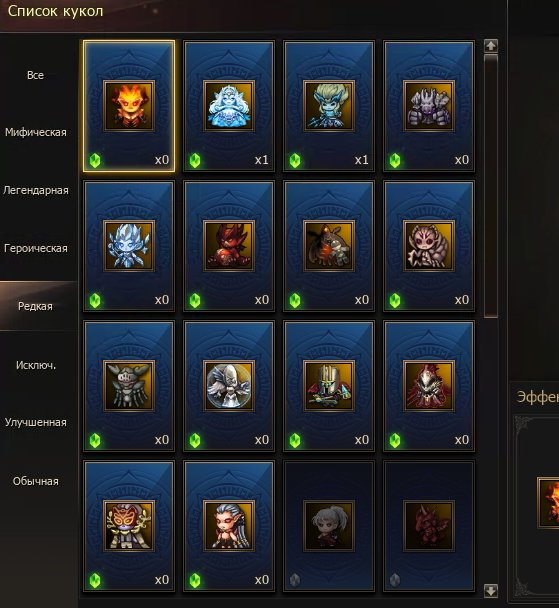This screenshot has width=559, height=608.
Task: Show the Легендарная dolls list
Action: tap(35, 190)
